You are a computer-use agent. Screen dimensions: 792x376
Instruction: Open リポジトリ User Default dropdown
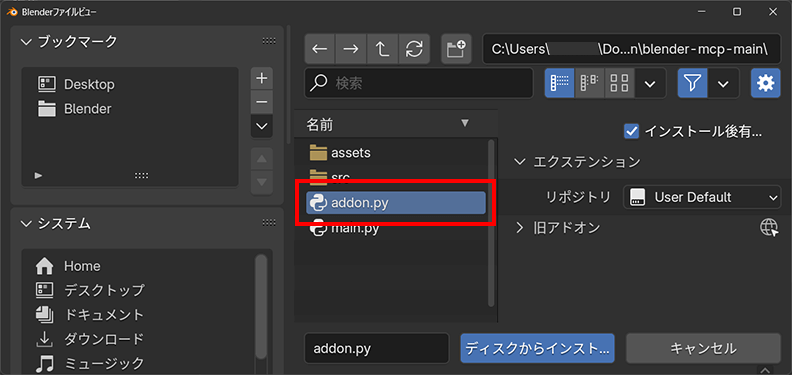pyautogui.click(x=702, y=197)
